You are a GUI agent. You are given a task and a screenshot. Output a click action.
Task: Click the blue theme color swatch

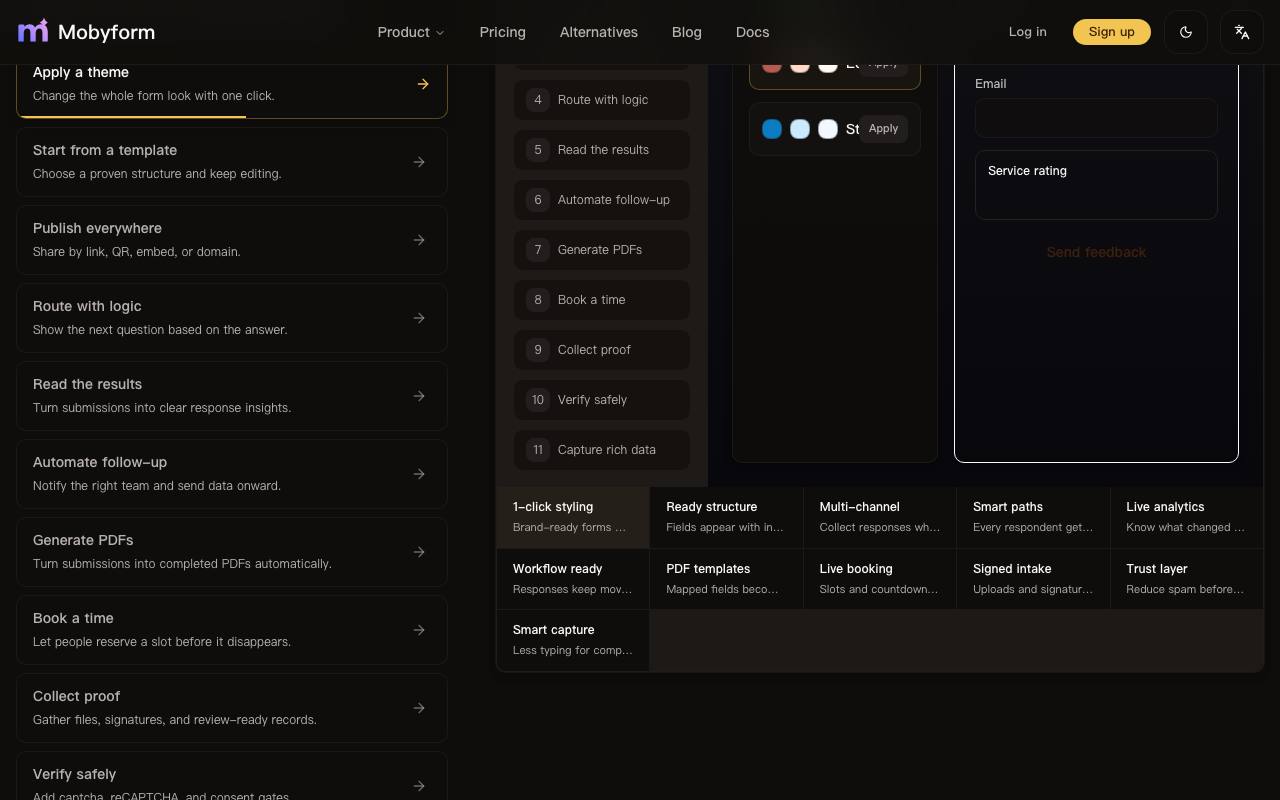click(x=772, y=129)
